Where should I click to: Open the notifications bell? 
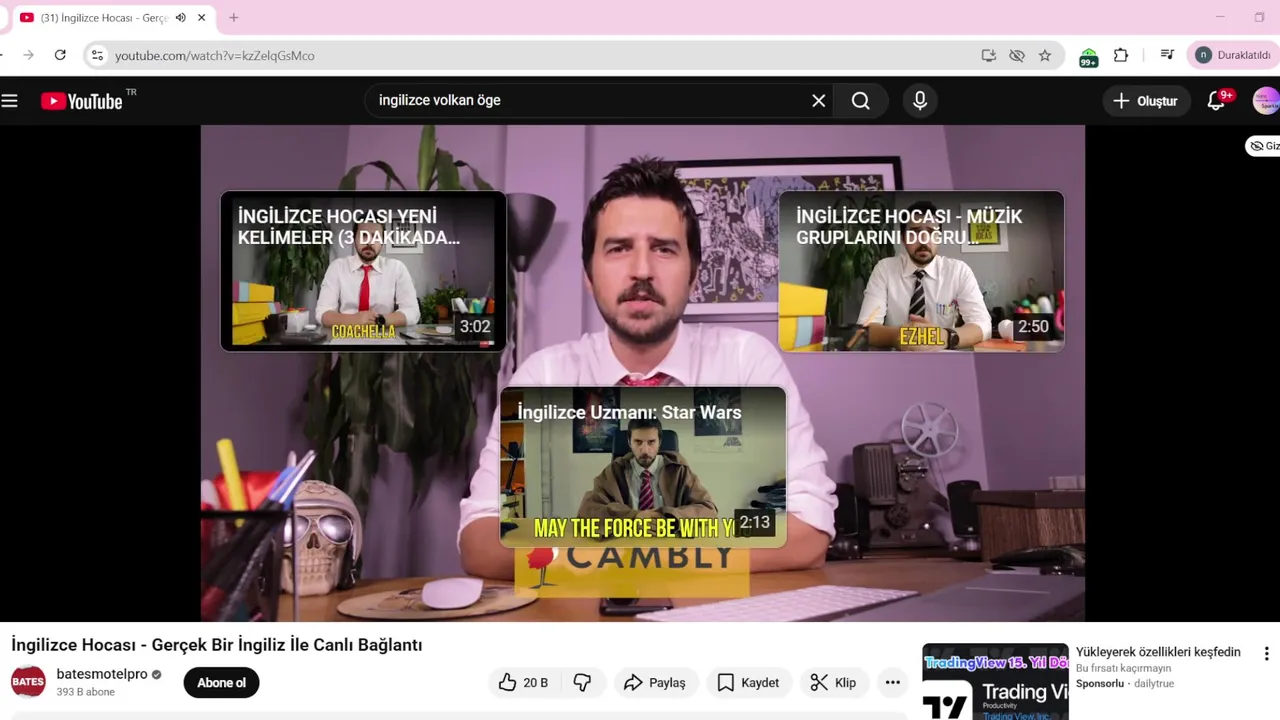click(1217, 100)
